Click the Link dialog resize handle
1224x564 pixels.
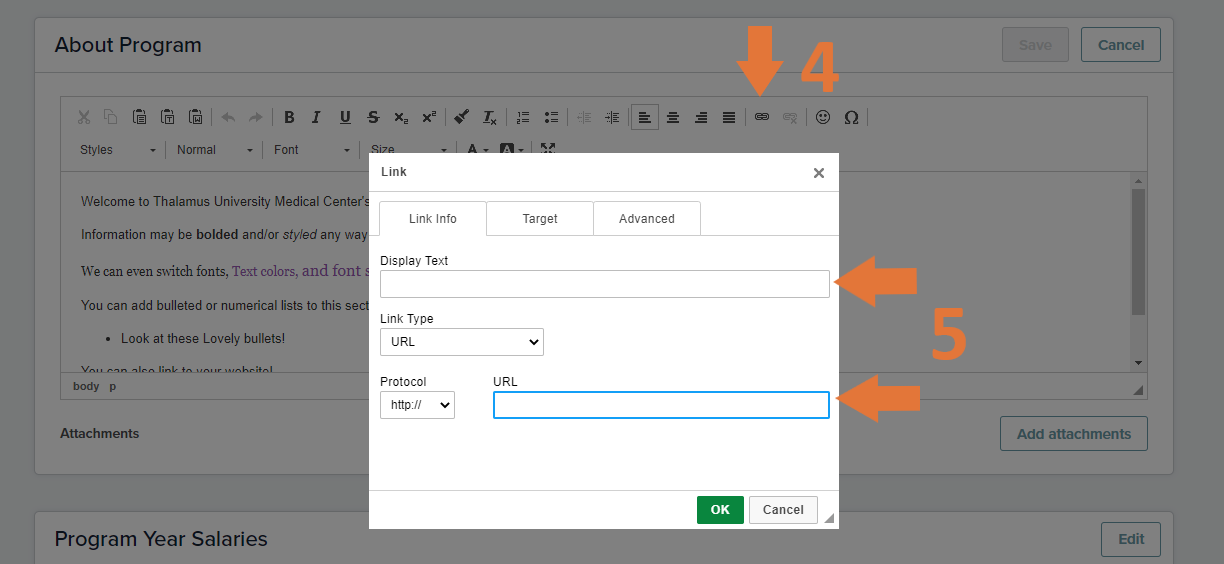click(x=828, y=518)
